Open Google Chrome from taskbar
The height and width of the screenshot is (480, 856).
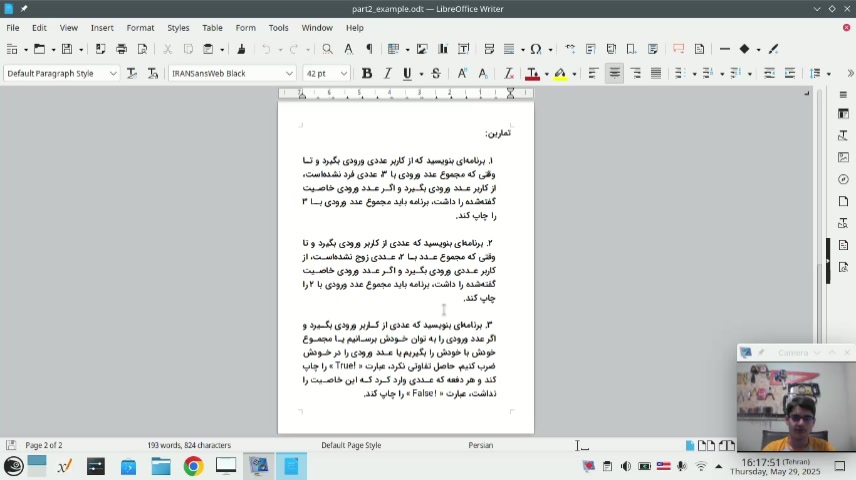[x=193, y=466]
